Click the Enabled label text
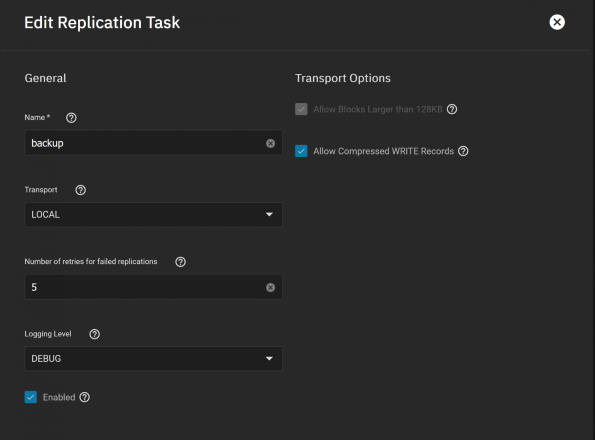The height and width of the screenshot is (440, 595). (59, 397)
